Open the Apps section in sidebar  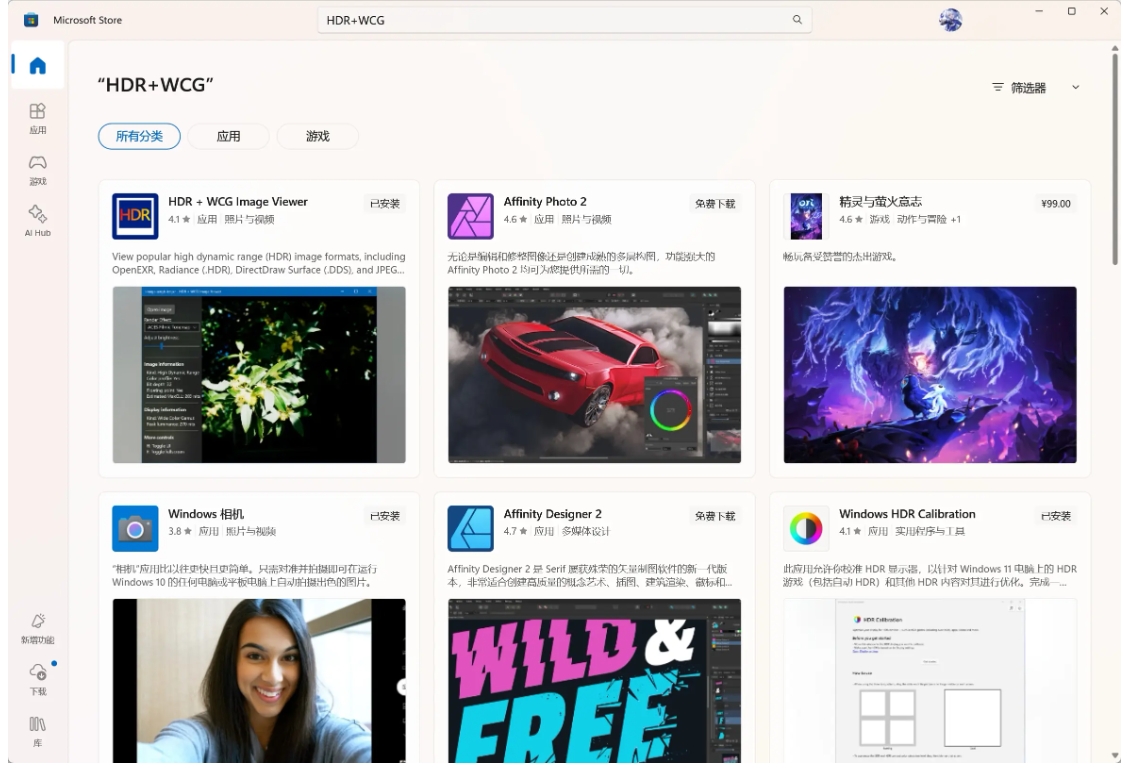pos(37,117)
